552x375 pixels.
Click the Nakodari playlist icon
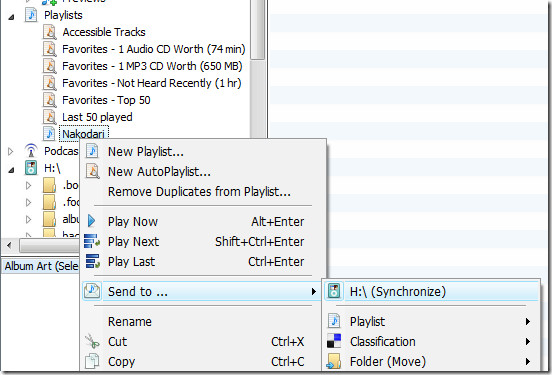click(49, 134)
